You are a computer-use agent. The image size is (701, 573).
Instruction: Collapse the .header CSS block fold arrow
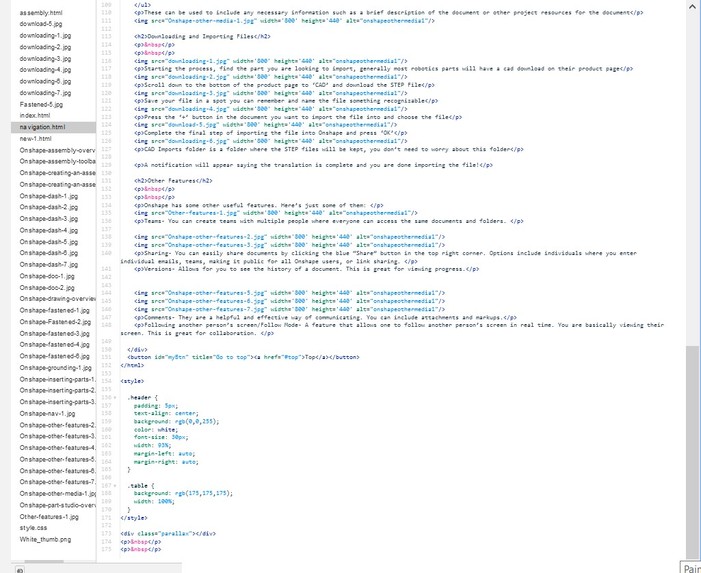(115, 397)
